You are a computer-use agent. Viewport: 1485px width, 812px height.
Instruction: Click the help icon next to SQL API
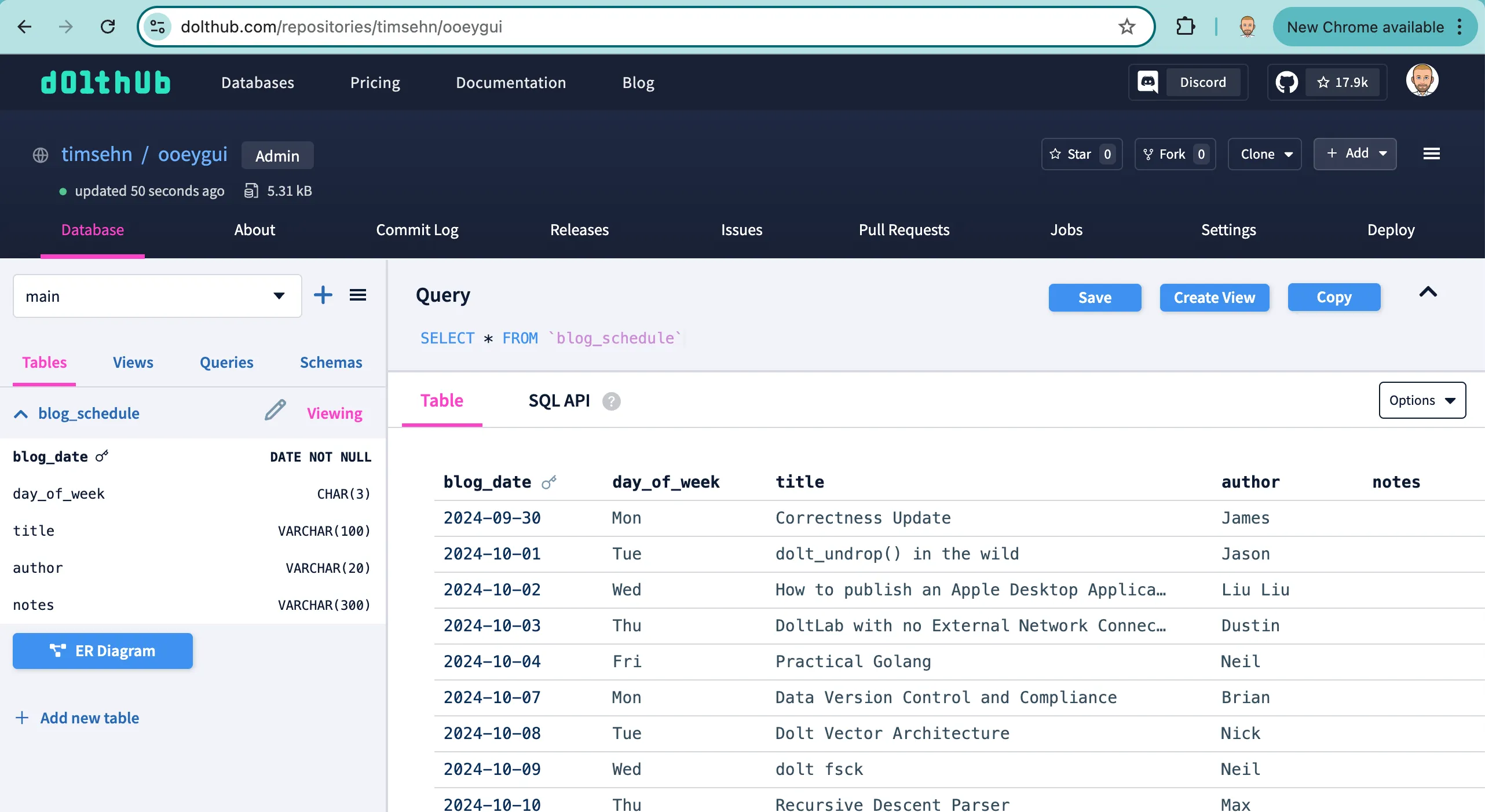pyautogui.click(x=611, y=401)
